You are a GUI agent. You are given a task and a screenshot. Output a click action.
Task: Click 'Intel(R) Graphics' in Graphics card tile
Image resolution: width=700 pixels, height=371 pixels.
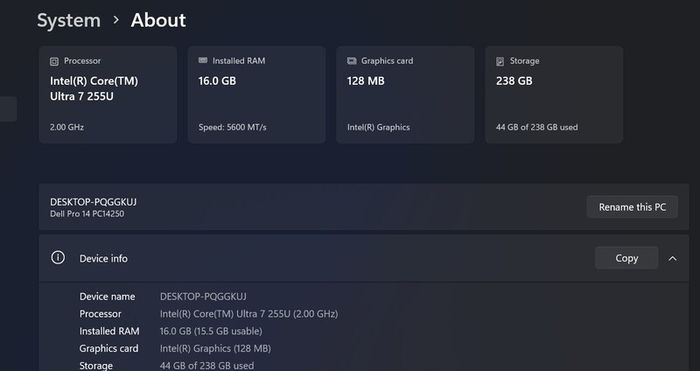(379, 127)
